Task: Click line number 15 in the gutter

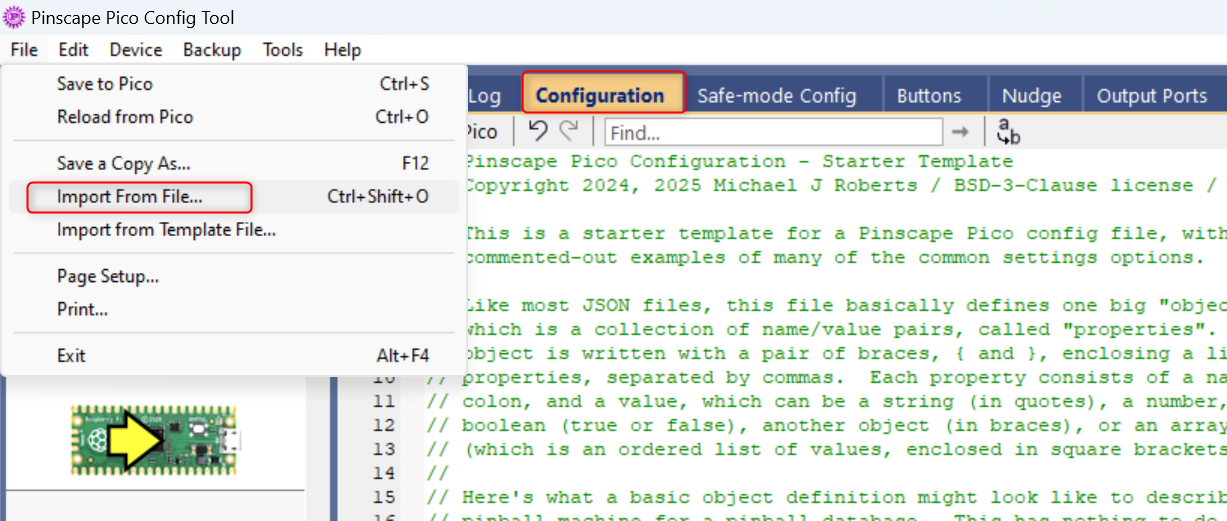Action: (x=383, y=498)
